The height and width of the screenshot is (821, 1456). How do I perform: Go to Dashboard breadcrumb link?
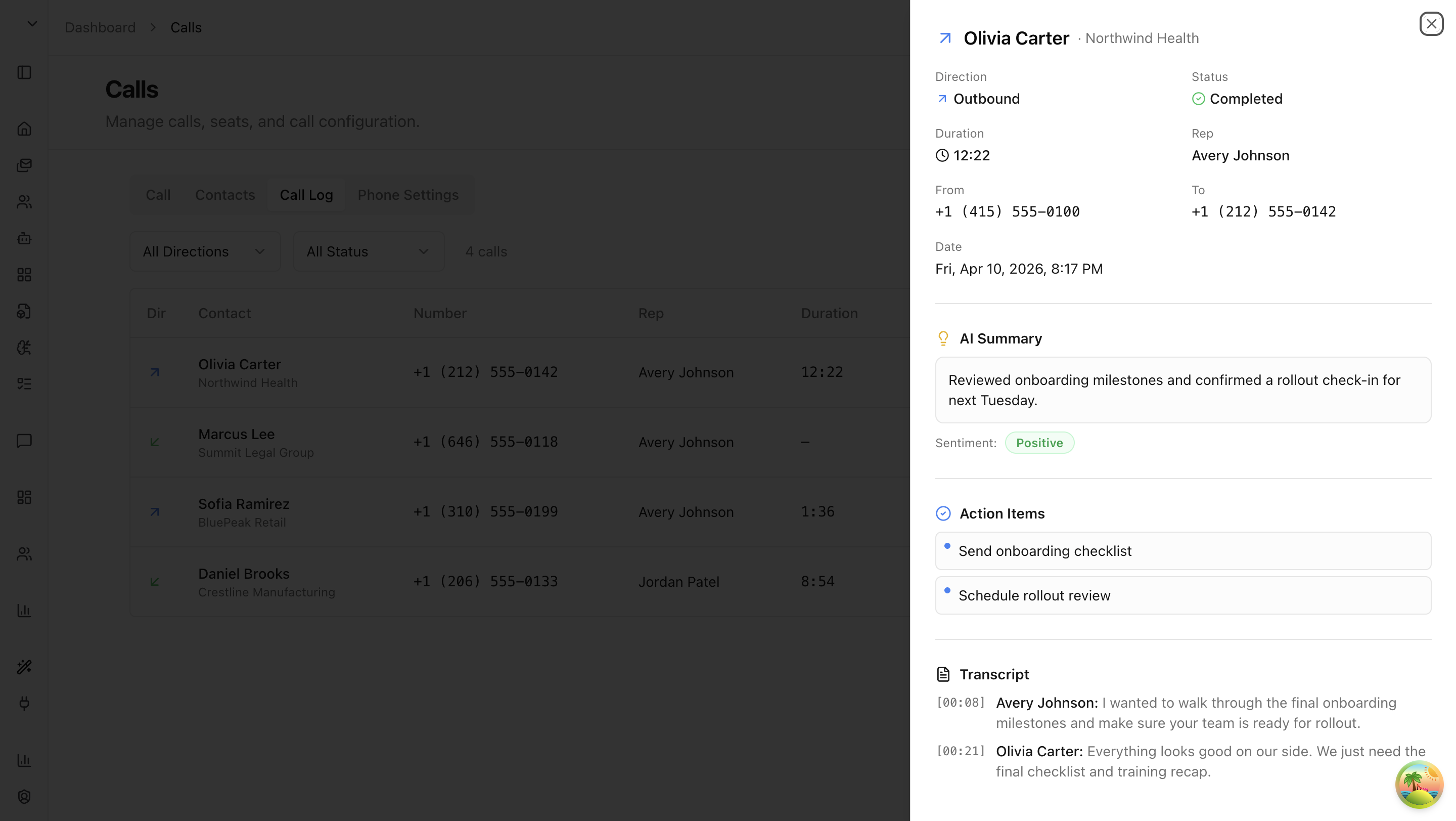click(100, 27)
